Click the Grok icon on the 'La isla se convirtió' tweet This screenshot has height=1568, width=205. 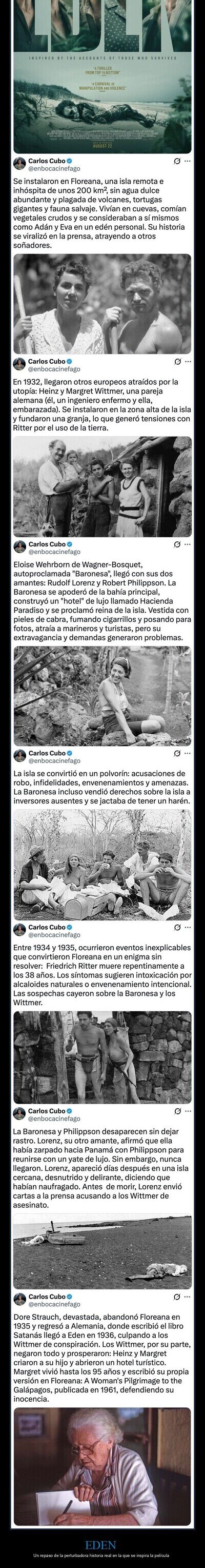click(176, 754)
